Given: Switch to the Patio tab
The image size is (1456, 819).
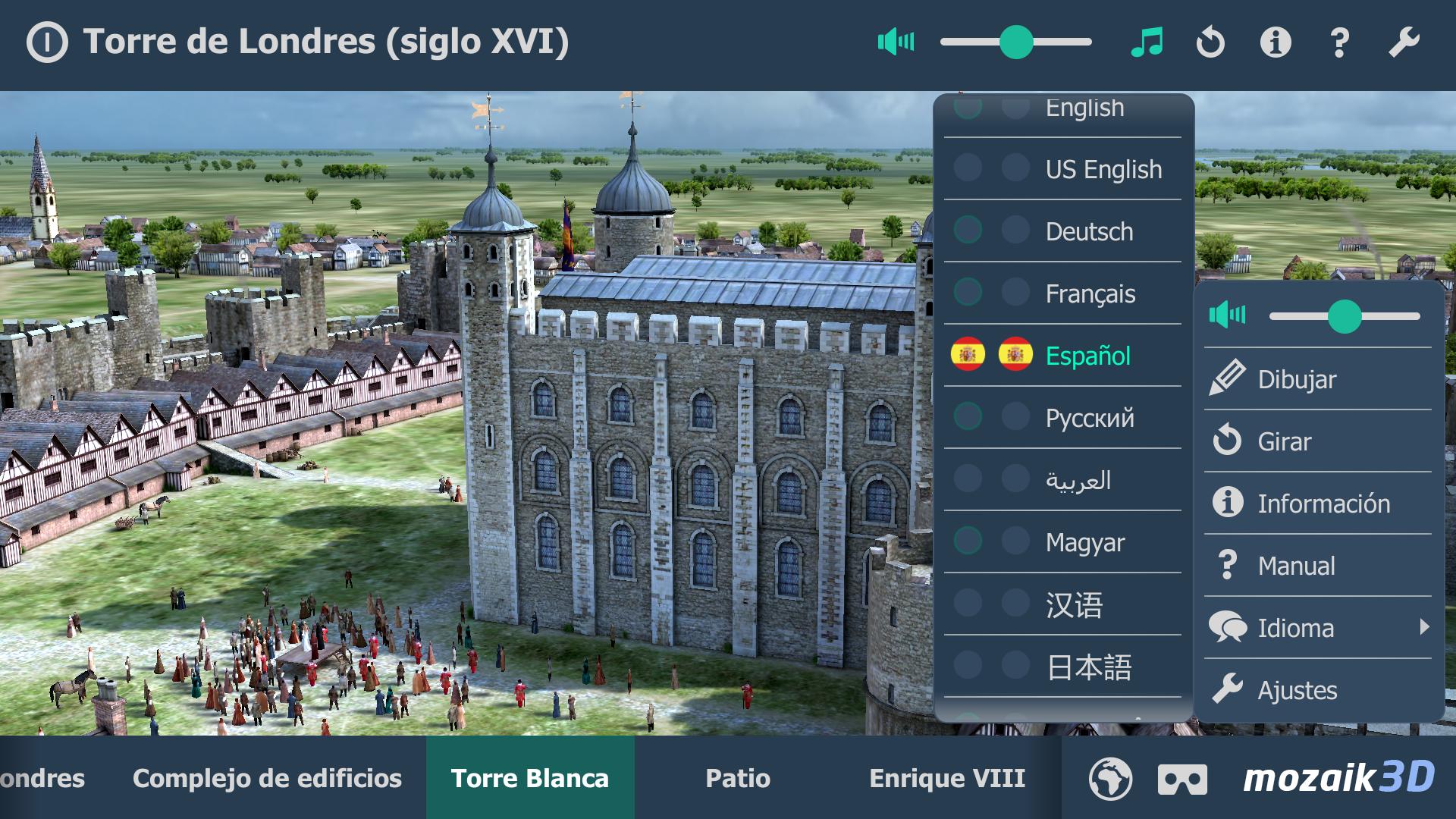Looking at the screenshot, I should [738, 778].
